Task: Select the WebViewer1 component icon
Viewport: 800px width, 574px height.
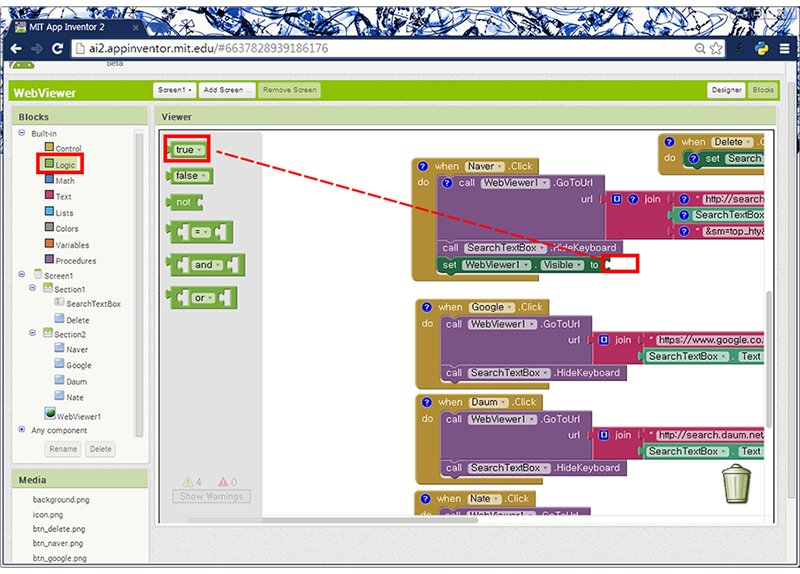Action: pos(50,413)
